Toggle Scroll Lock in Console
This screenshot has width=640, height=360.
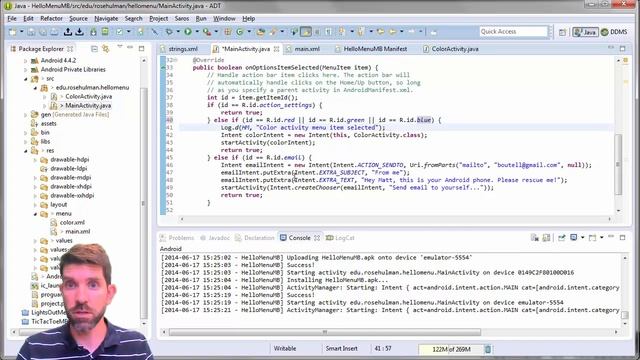(546, 238)
